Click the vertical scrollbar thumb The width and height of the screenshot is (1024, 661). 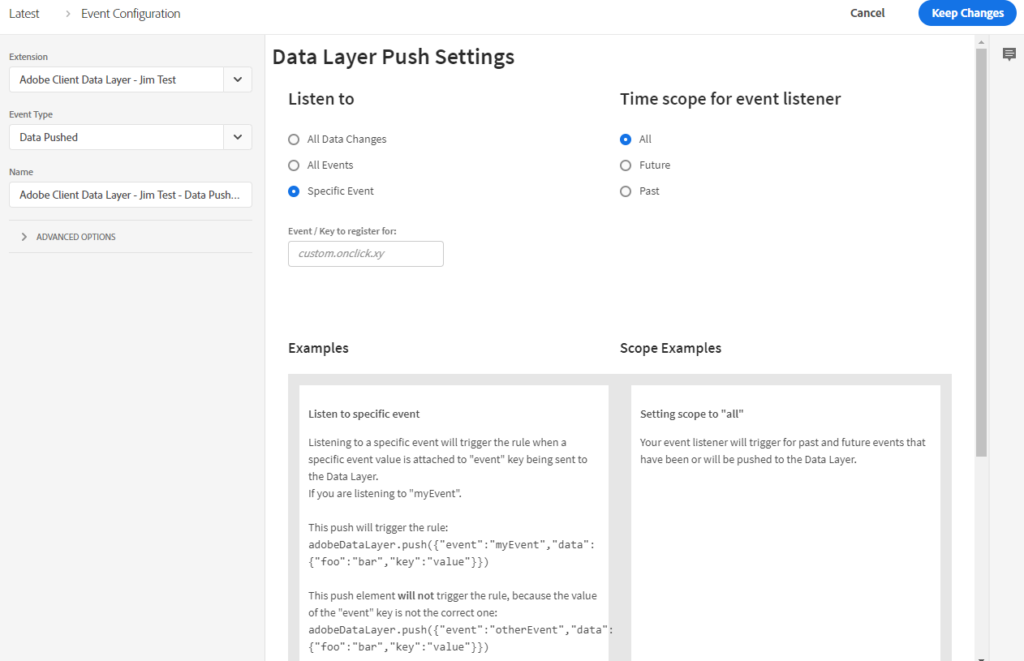click(x=981, y=250)
